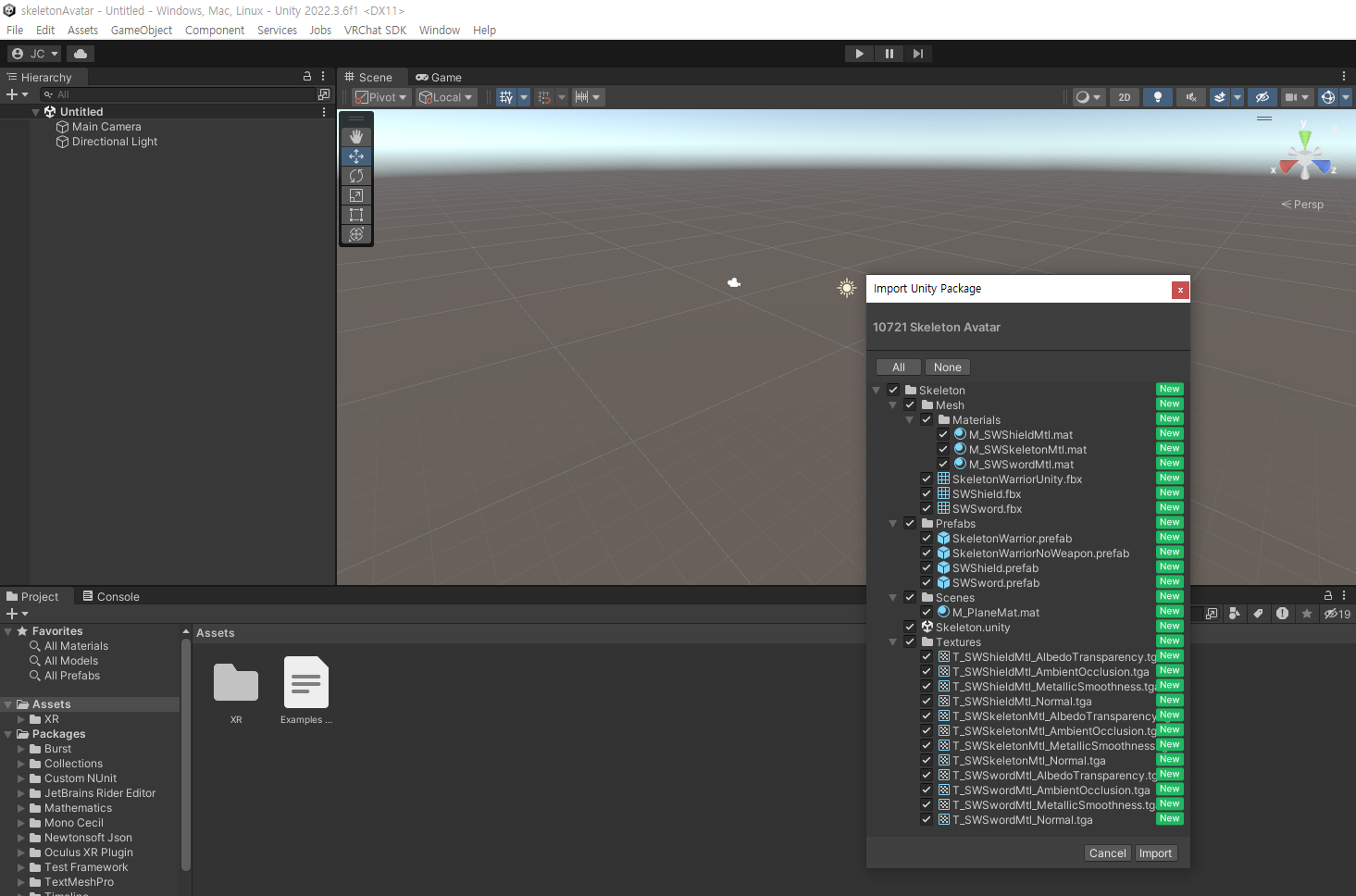
Task: Cancel the package import
Action: pos(1108,853)
